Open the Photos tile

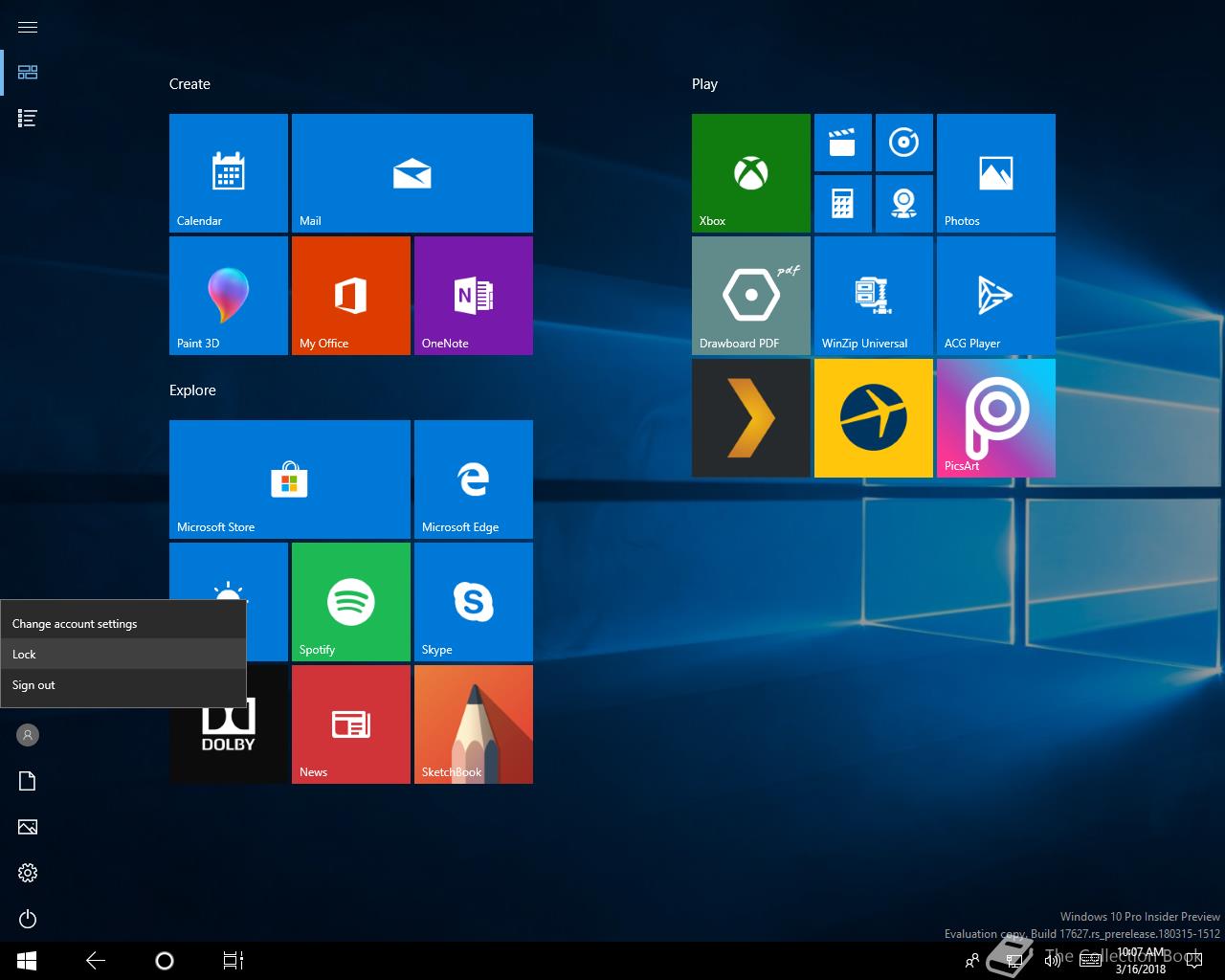pos(996,173)
